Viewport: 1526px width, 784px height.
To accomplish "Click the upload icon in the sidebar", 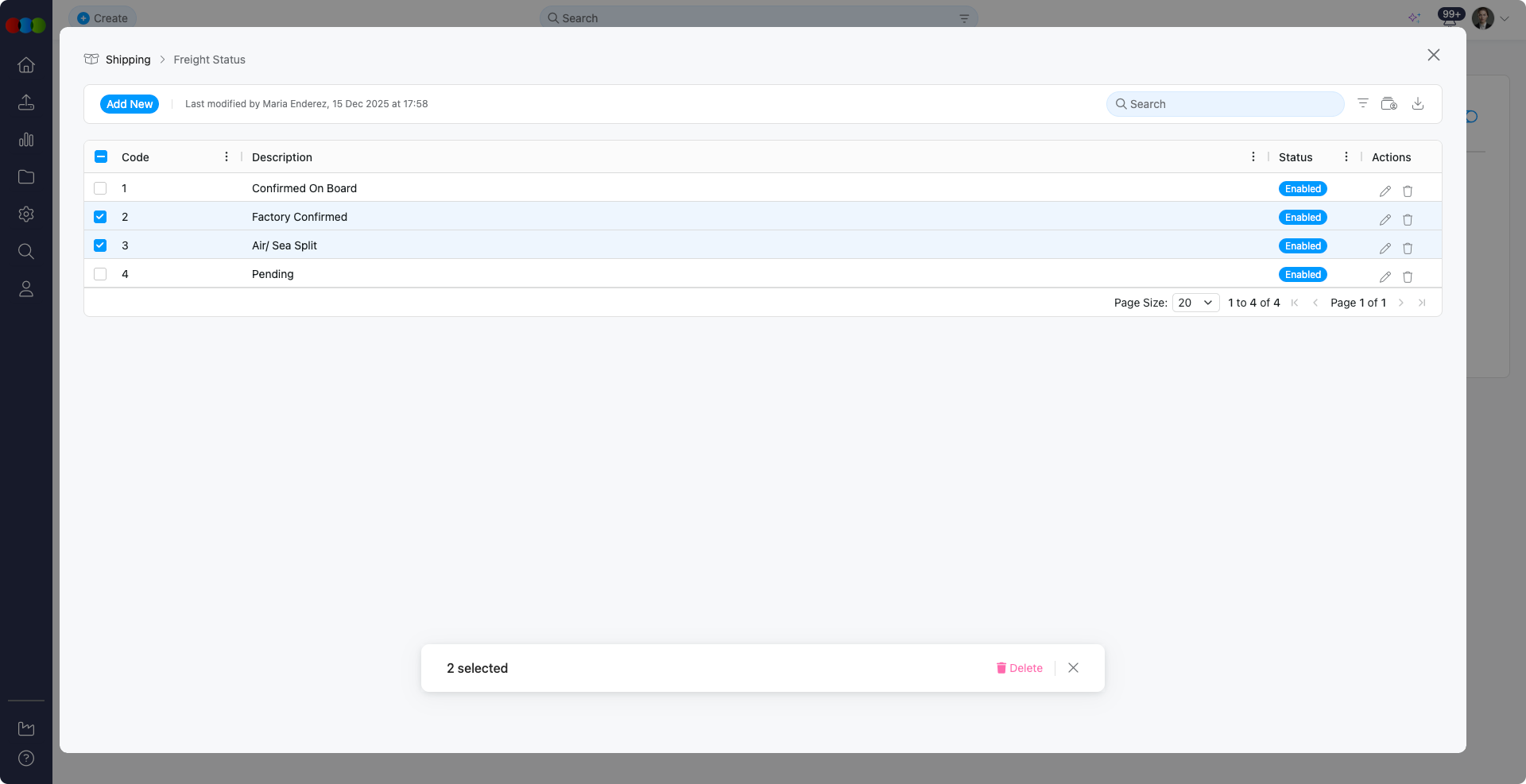I will pos(26,102).
